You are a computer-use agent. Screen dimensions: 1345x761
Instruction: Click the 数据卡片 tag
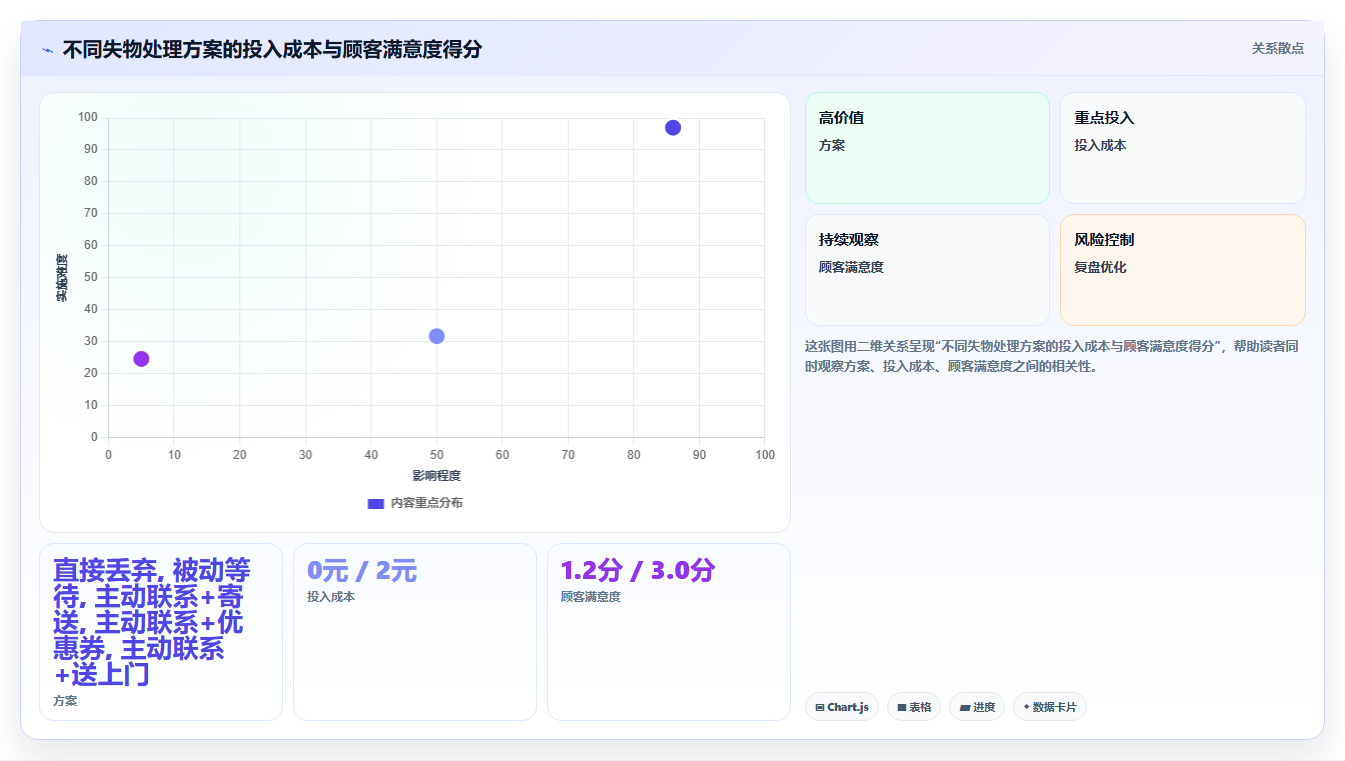coord(1050,707)
